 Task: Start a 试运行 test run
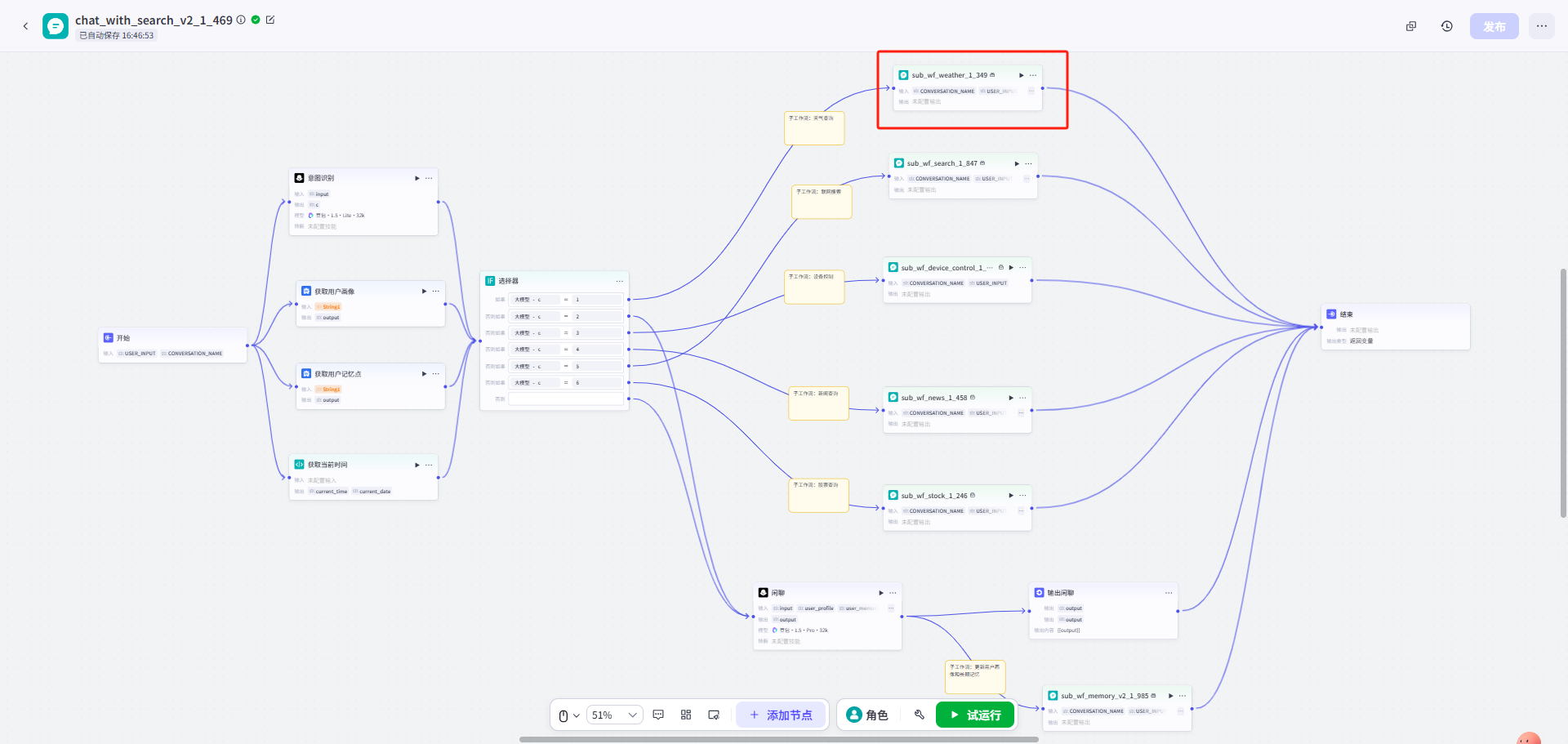pos(975,715)
